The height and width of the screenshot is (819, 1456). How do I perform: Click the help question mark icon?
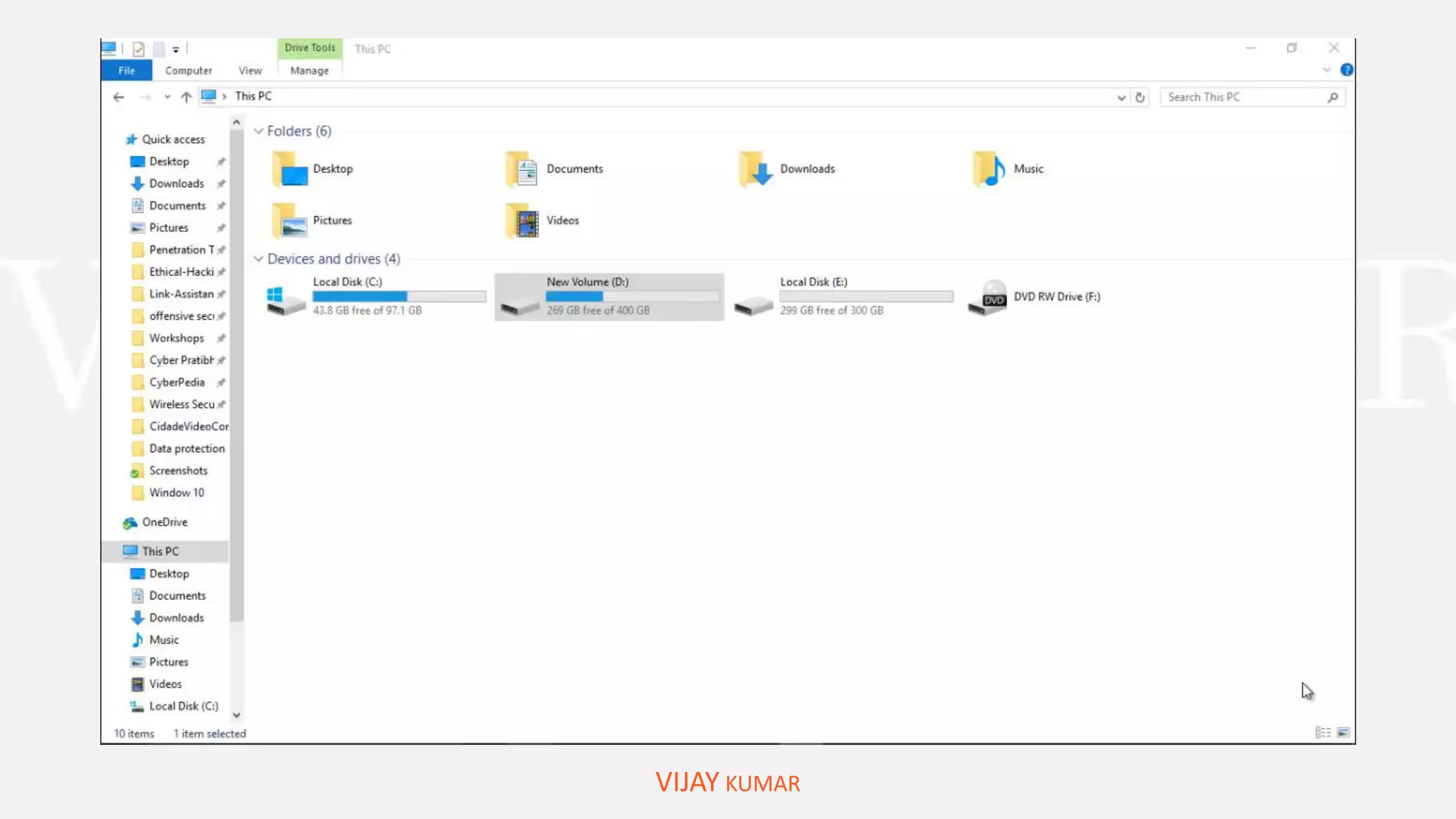[x=1347, y=70]
